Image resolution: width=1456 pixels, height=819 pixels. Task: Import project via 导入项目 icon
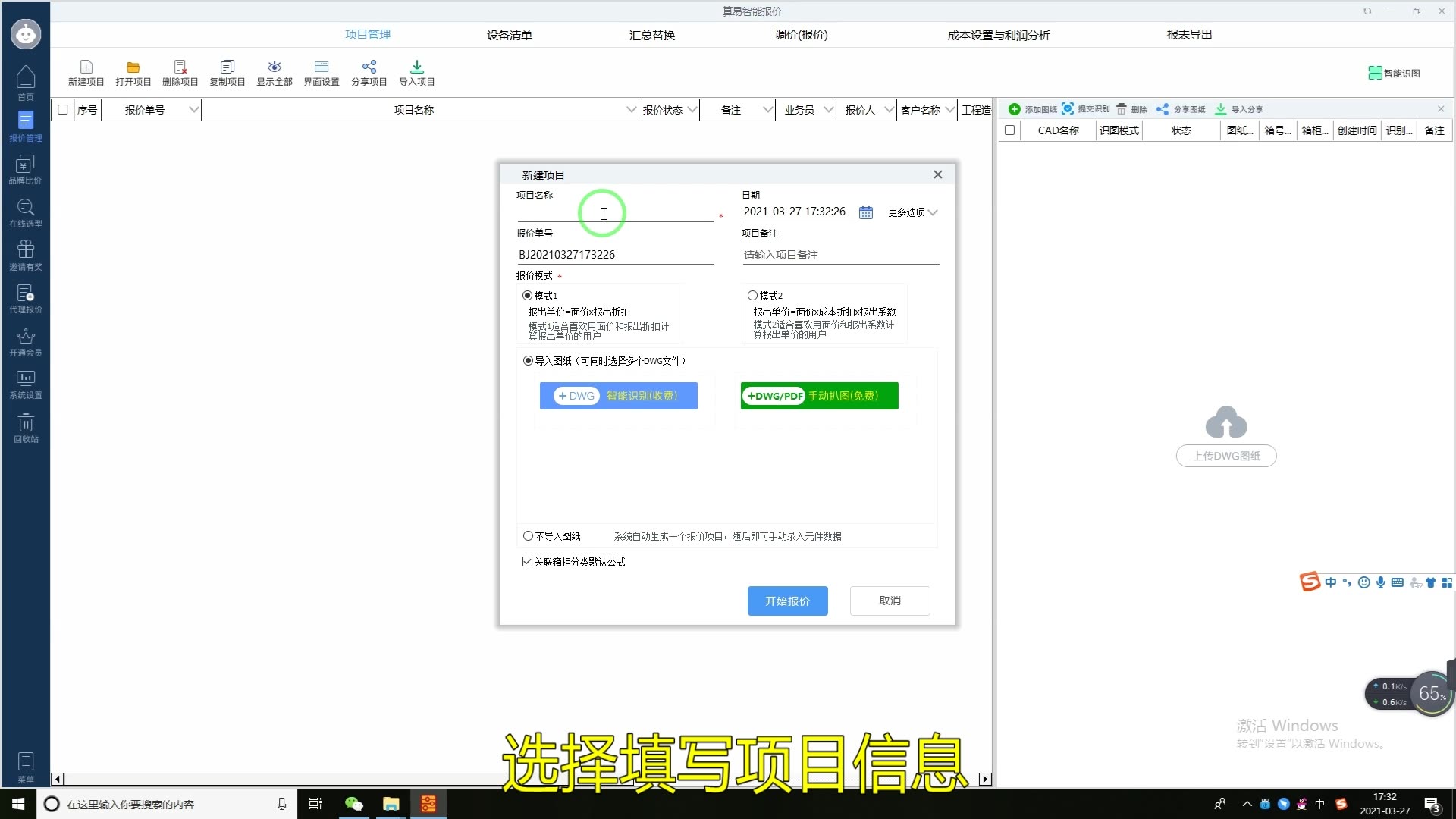(x=416, y=73)
